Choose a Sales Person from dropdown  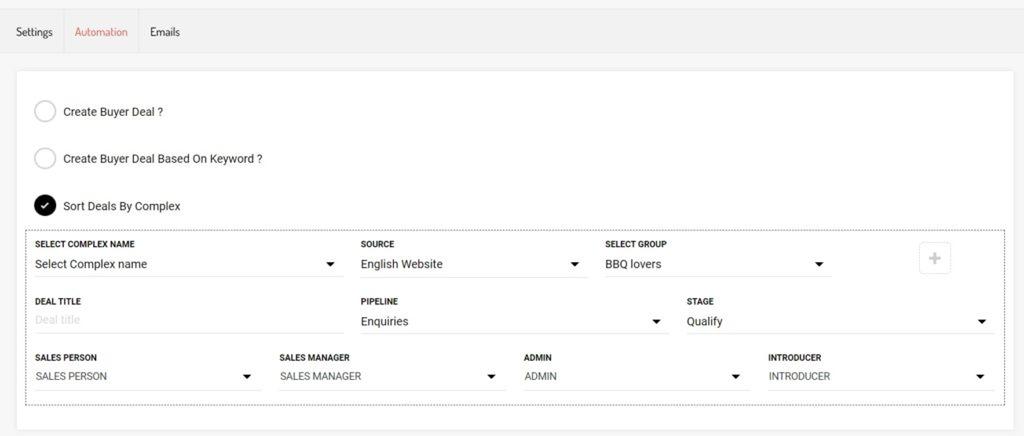pyautogui.click(x=144, y=377)
